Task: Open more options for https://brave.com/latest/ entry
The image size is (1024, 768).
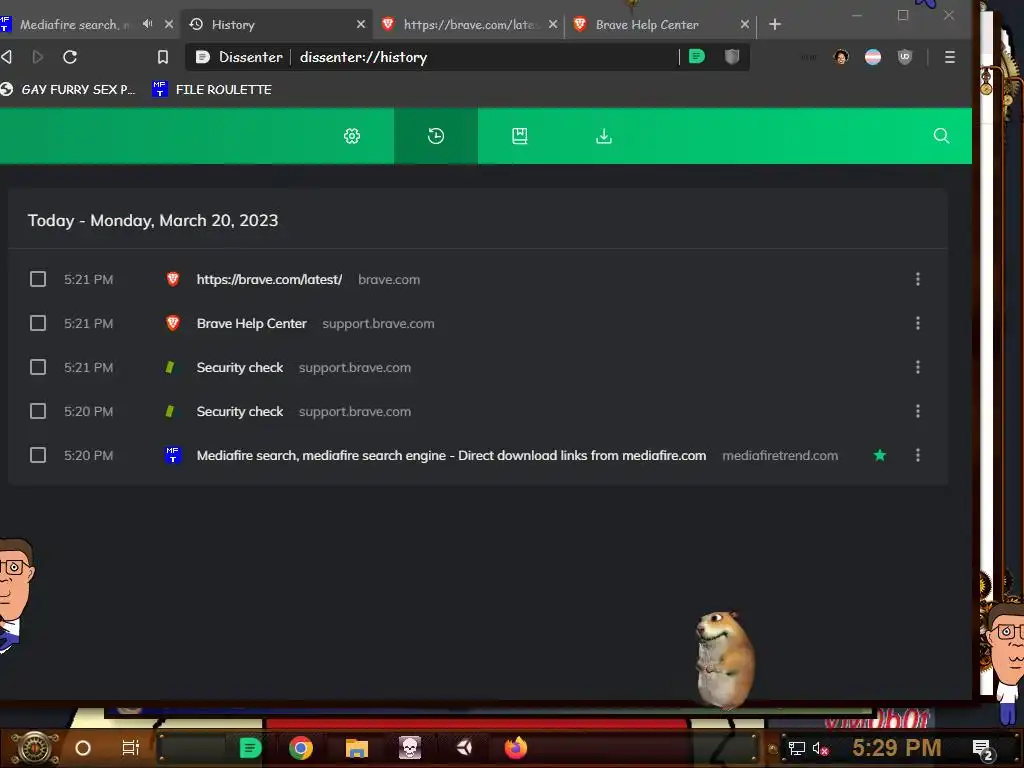Action: 918,280
